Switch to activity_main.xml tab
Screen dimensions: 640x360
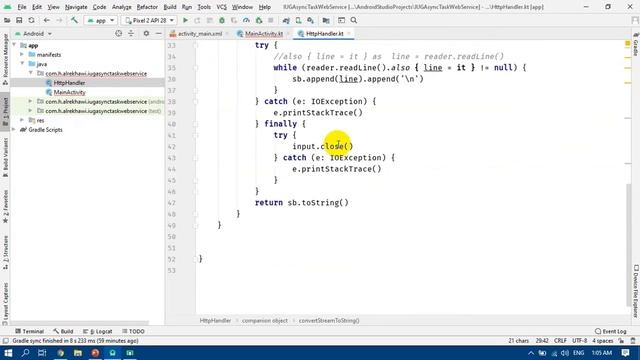coord(200,34)
